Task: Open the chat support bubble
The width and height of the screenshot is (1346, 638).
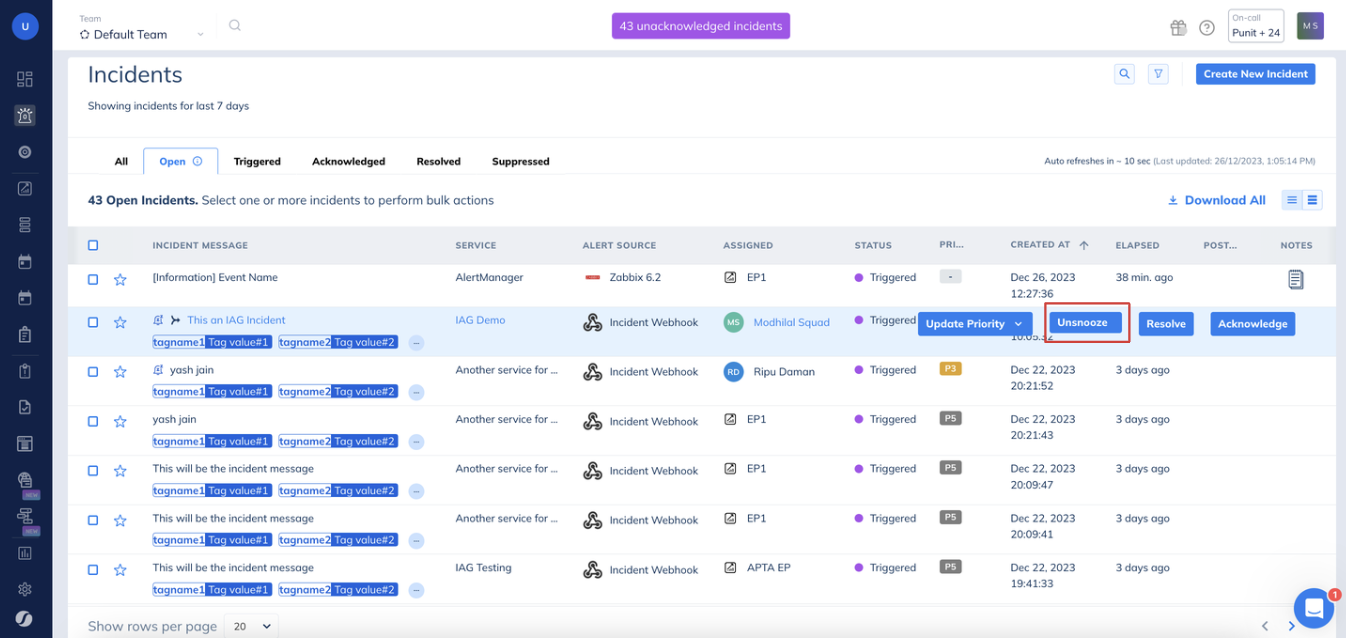Action: click(x=1313, y=608)
